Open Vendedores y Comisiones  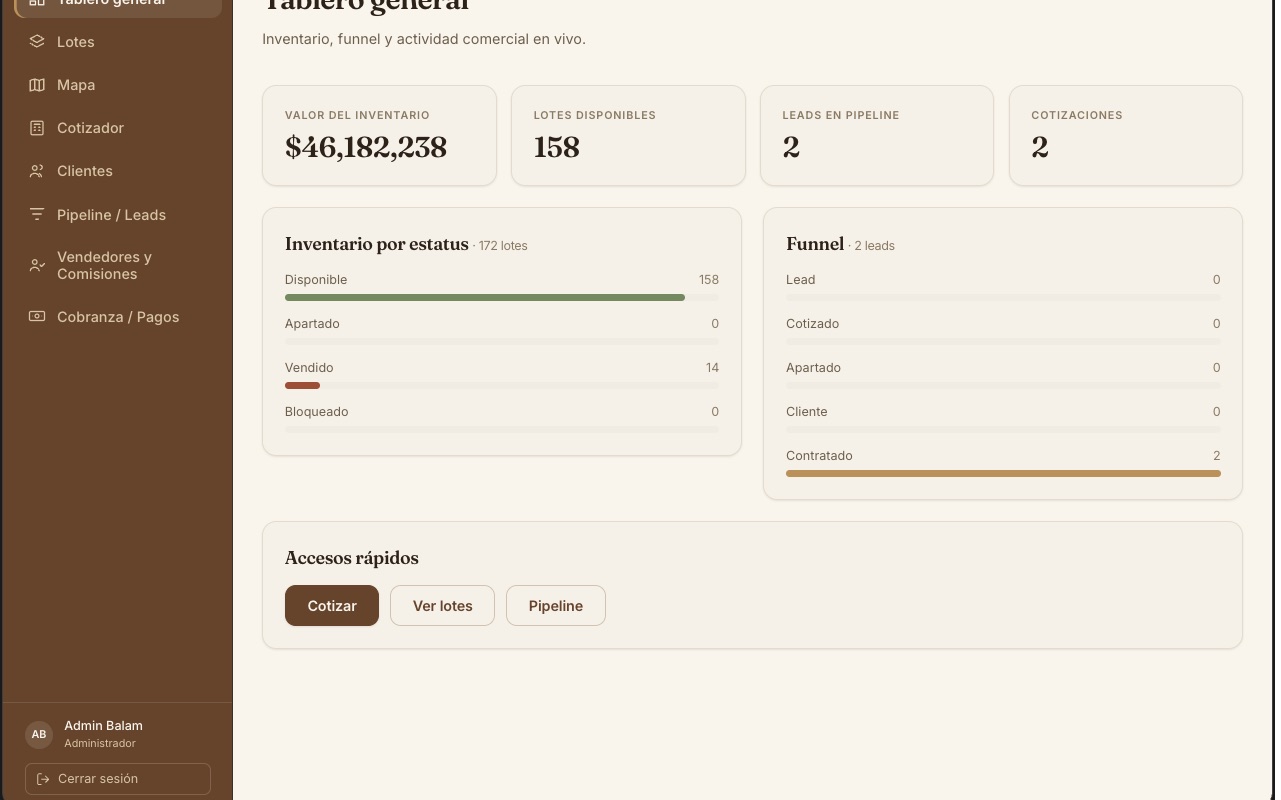[x=118, y=265]
